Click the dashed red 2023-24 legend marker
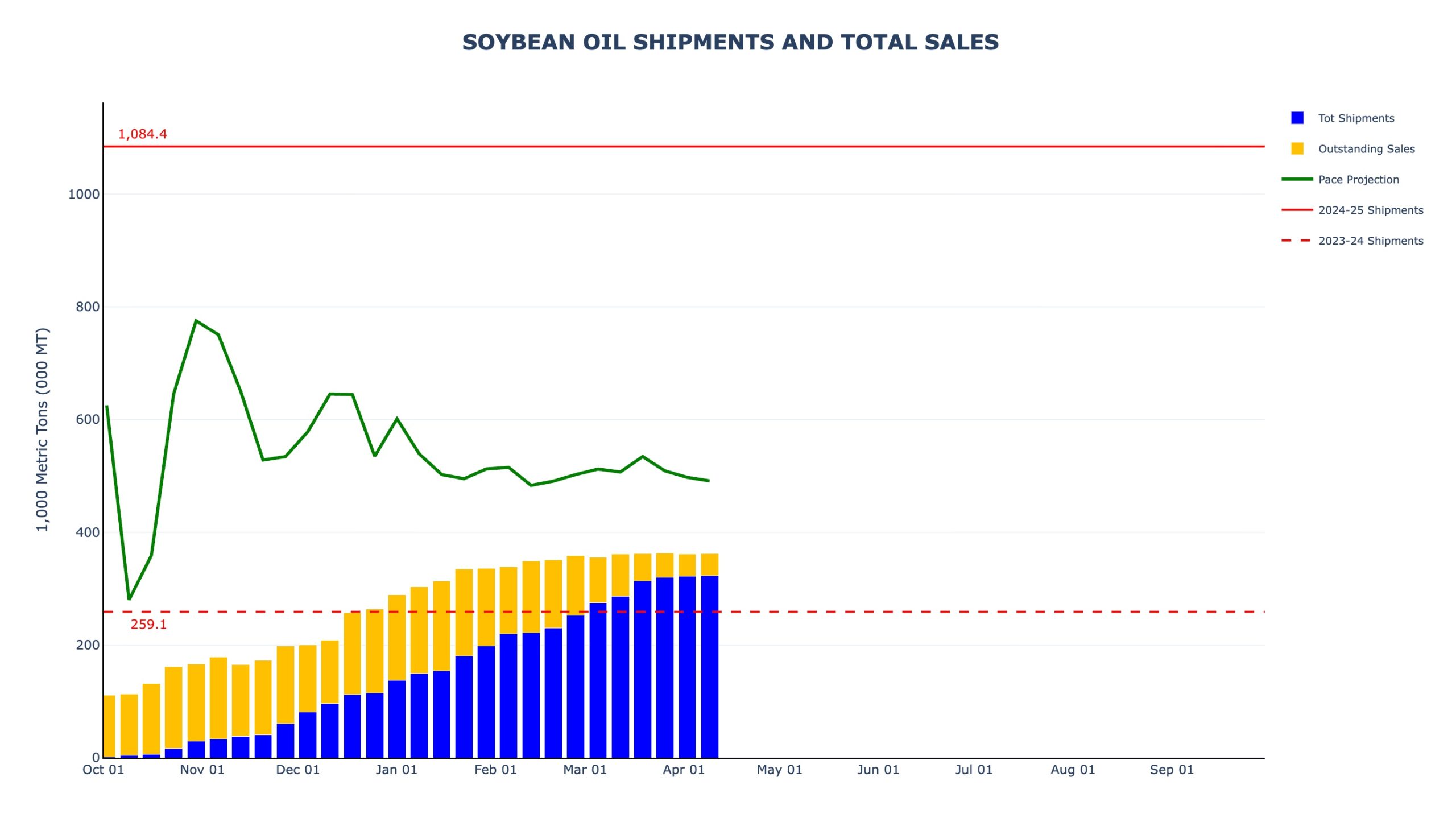The width and height of the screenshot is (1456, 818). point(1297,241)
